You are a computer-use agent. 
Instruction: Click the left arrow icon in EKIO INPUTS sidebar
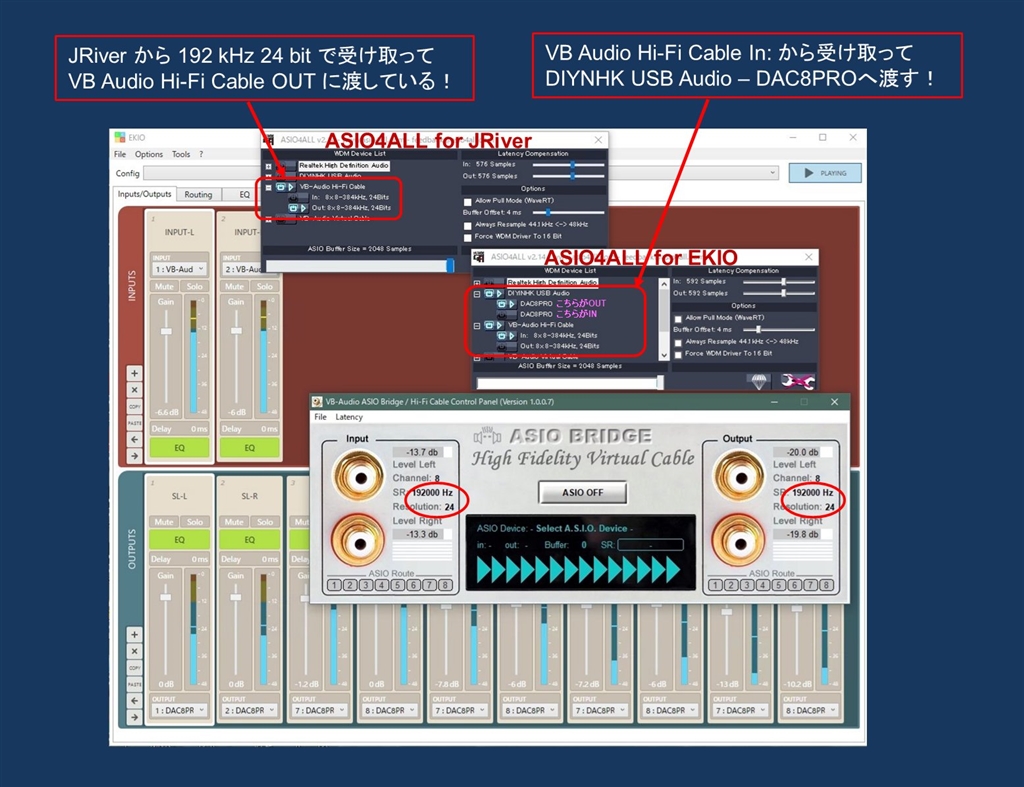(x=135, y=439)
